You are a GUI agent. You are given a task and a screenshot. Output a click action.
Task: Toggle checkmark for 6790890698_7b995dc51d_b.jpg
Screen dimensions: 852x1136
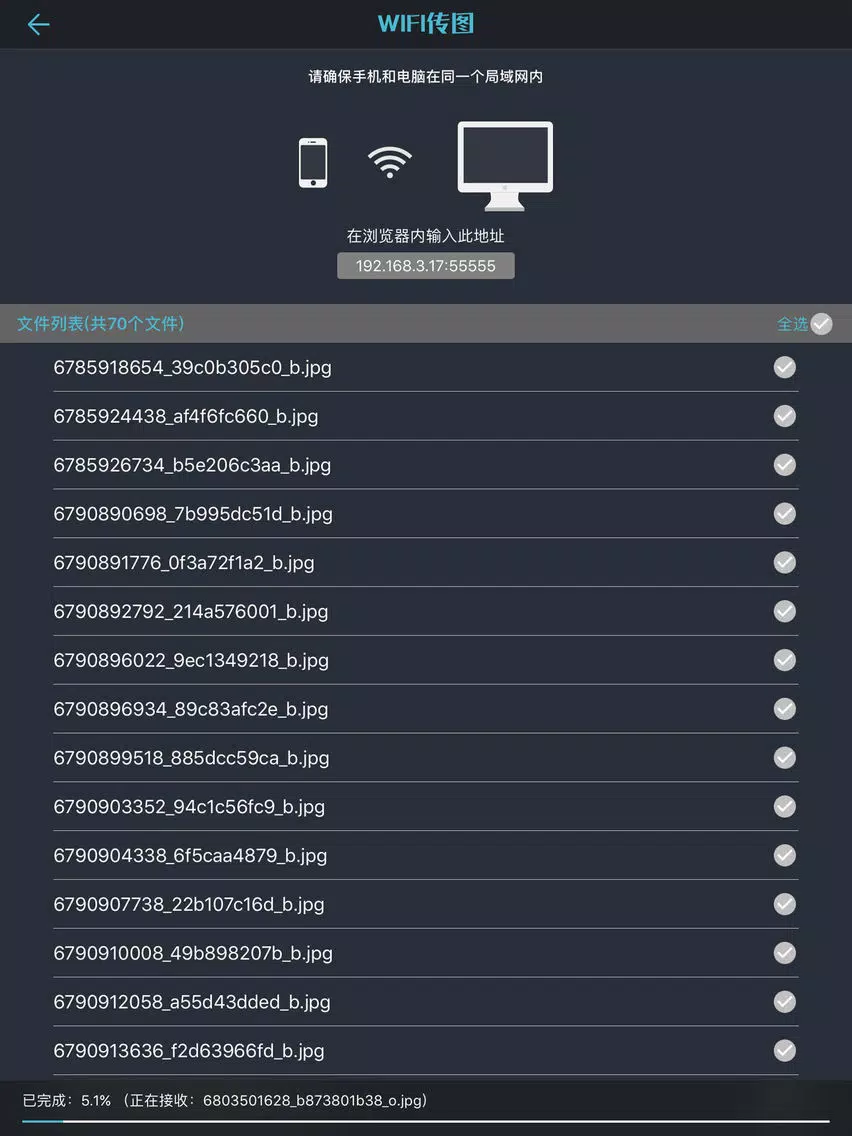pos(785,514)
